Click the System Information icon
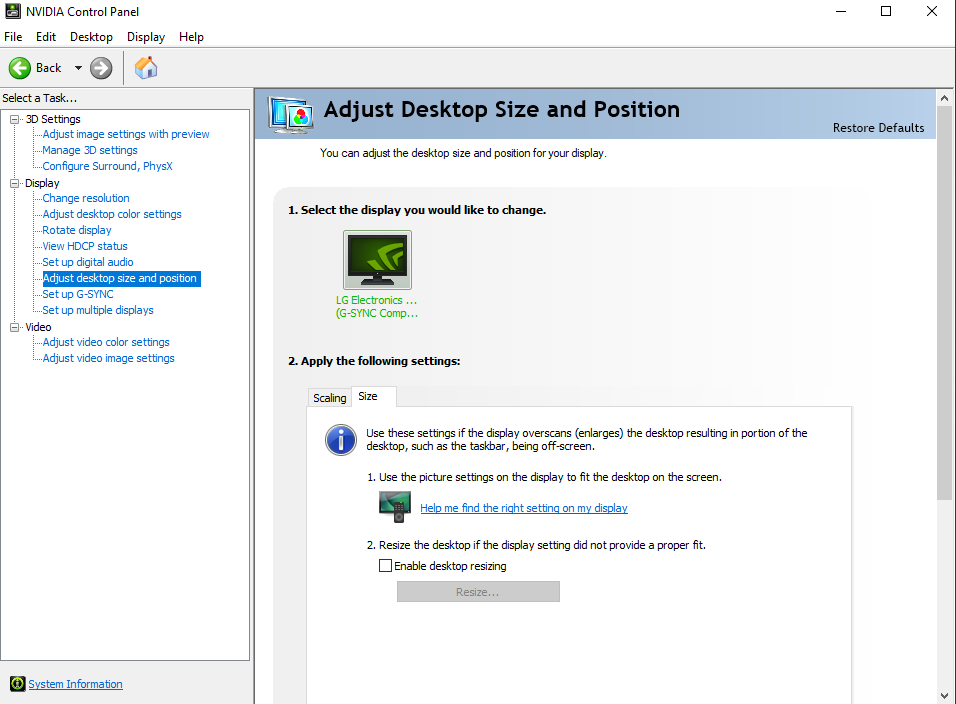This screenshot has height=704, width=956. coord(17,684)
